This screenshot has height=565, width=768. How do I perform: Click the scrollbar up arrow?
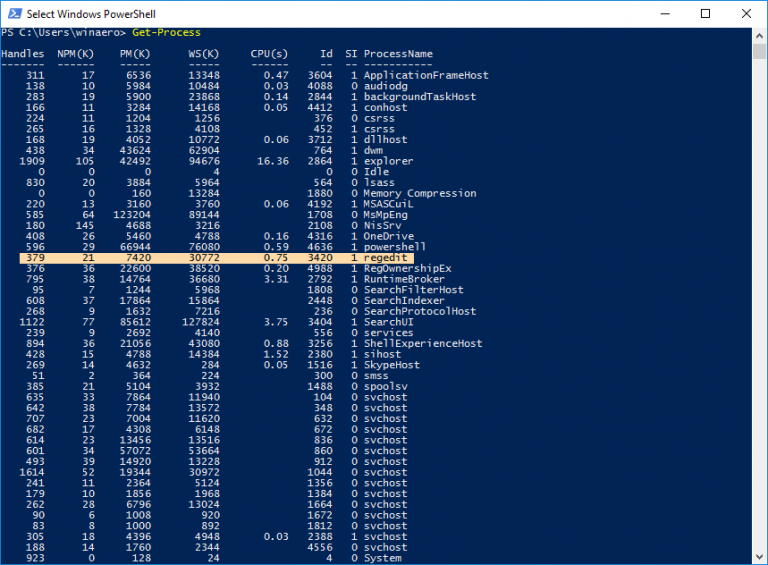tap(758, 35)
